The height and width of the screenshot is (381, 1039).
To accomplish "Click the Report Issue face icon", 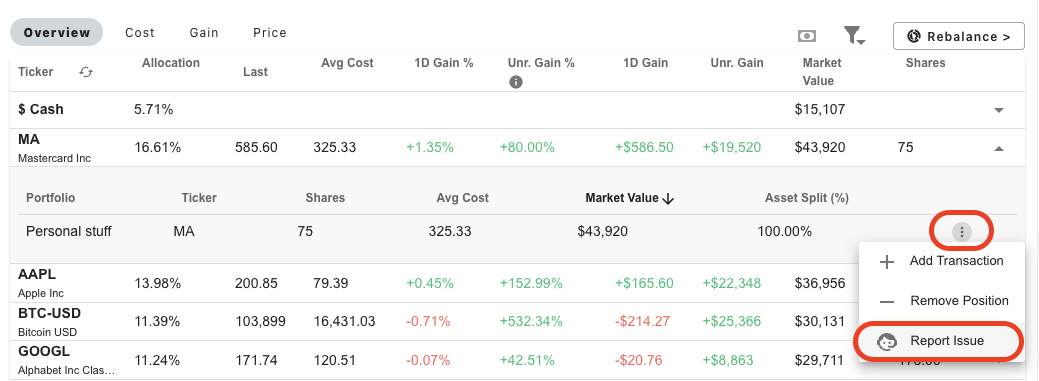I will coord(887,341).
